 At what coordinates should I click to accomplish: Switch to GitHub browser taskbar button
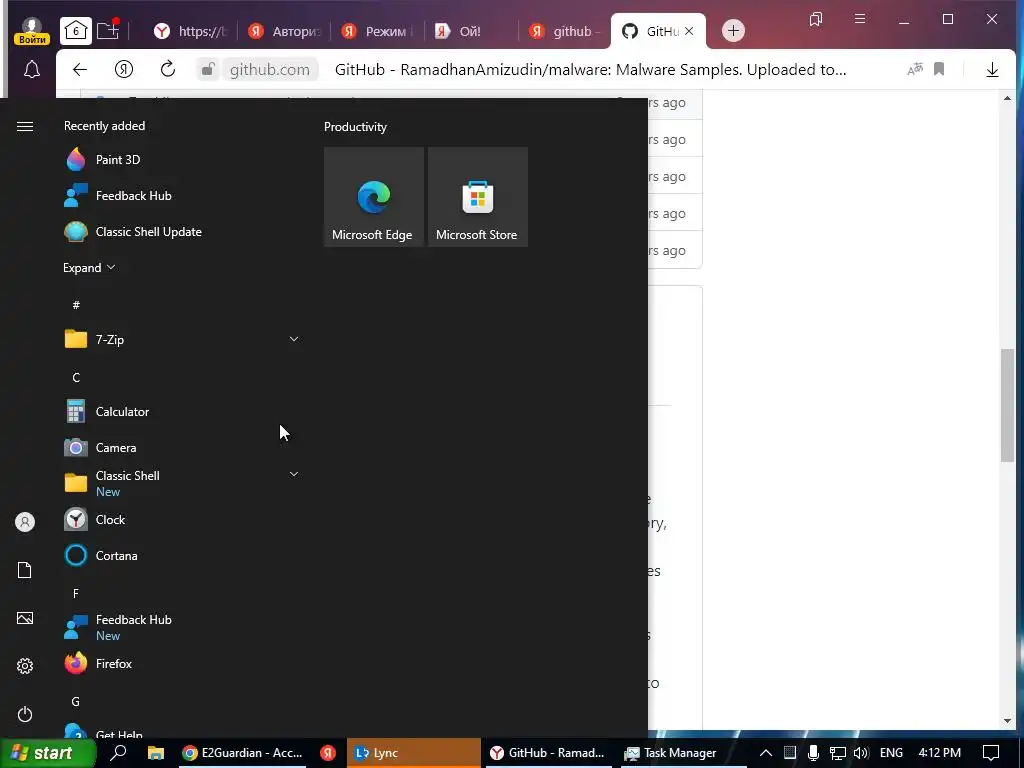(547, 753)
